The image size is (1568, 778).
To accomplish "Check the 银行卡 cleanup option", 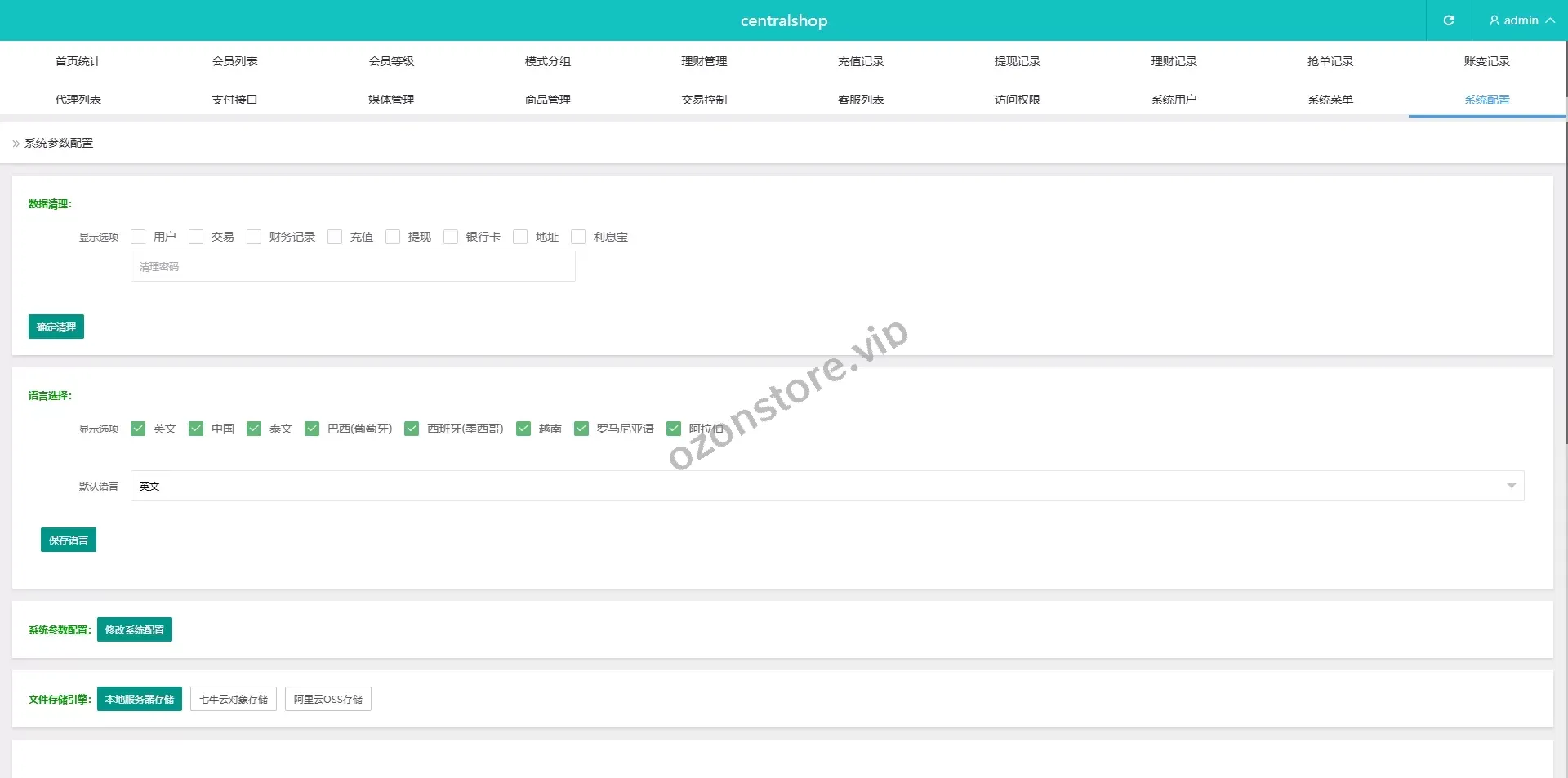I will [451, 237].
